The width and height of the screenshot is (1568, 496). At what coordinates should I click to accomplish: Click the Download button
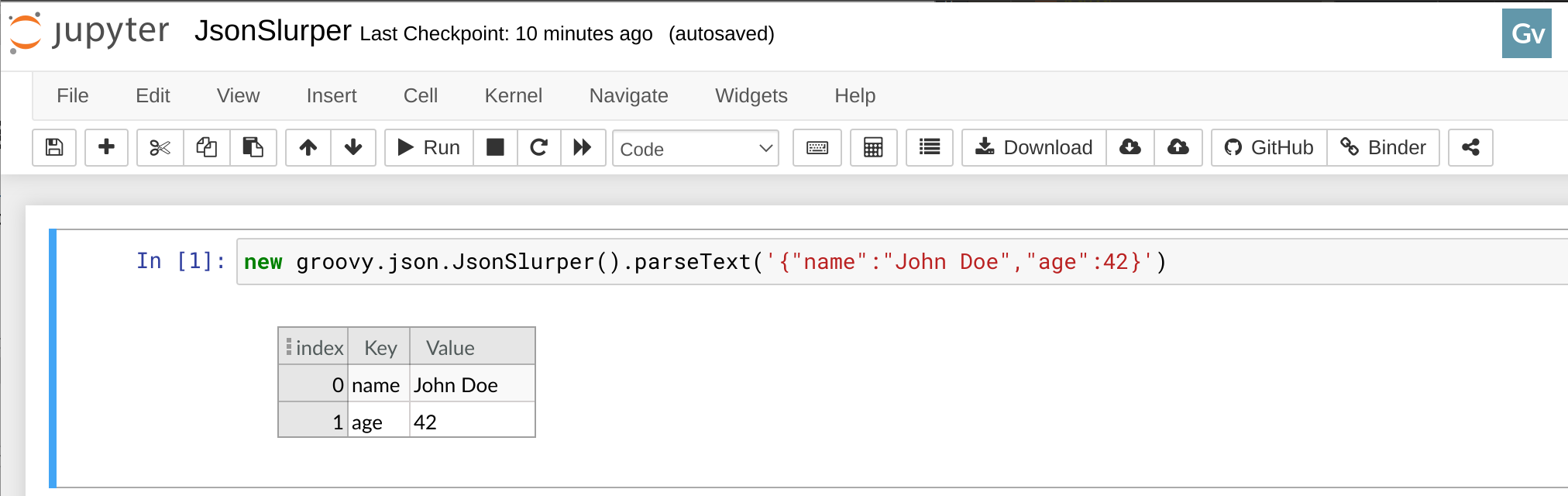[1033, 147]
